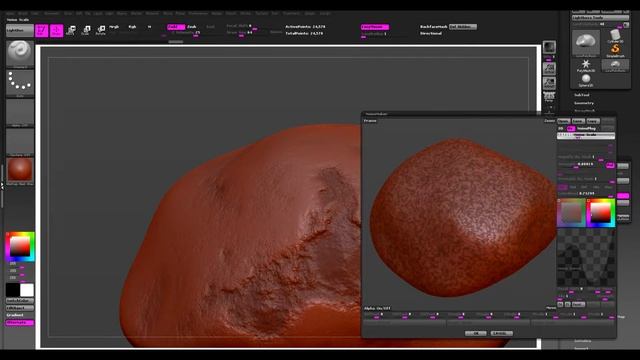640x360 pixels.
Task: Open the Preferences menu
Action: [198, 13]
